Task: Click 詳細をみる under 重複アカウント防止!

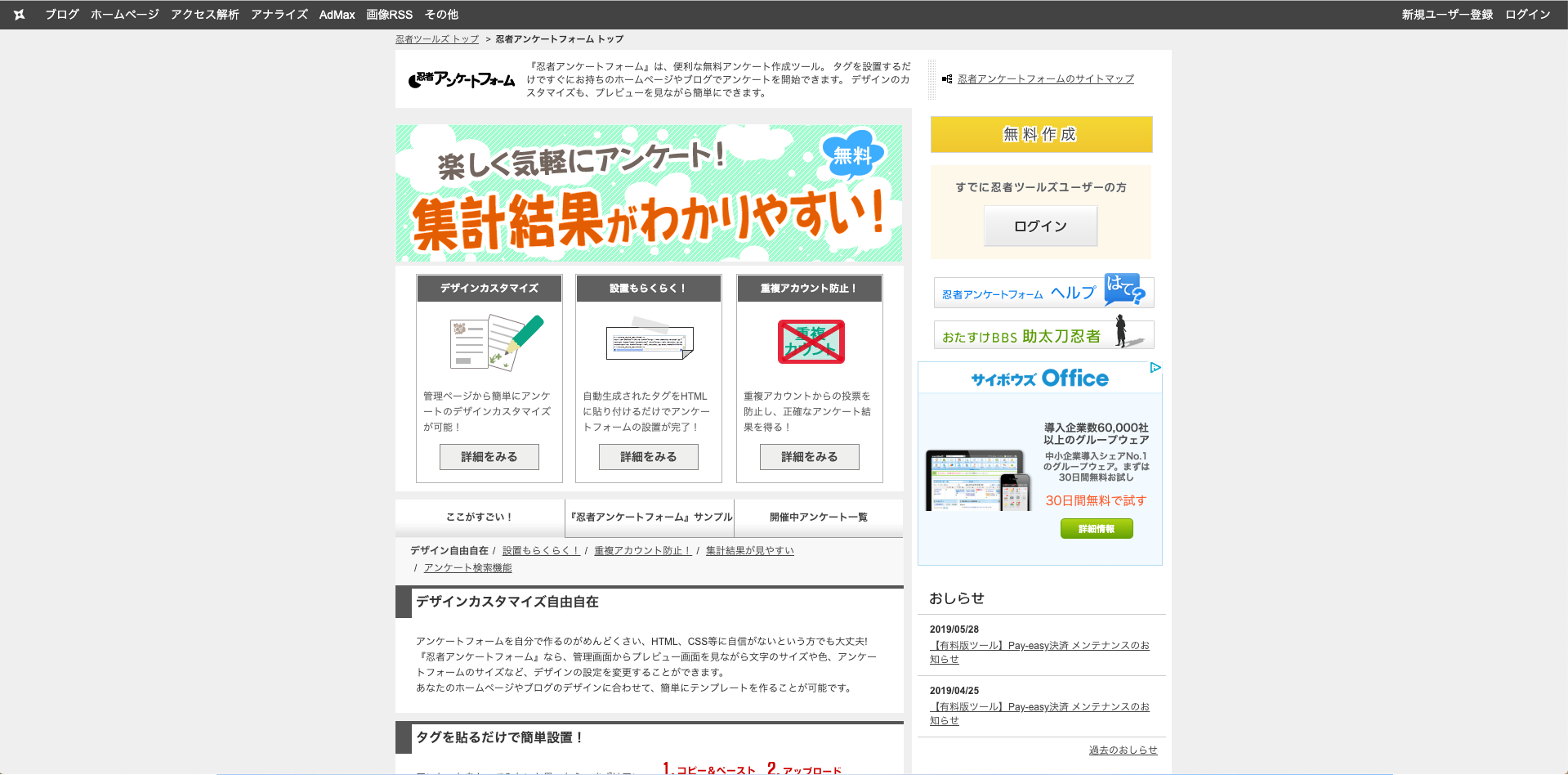Action: coord(808,456)
